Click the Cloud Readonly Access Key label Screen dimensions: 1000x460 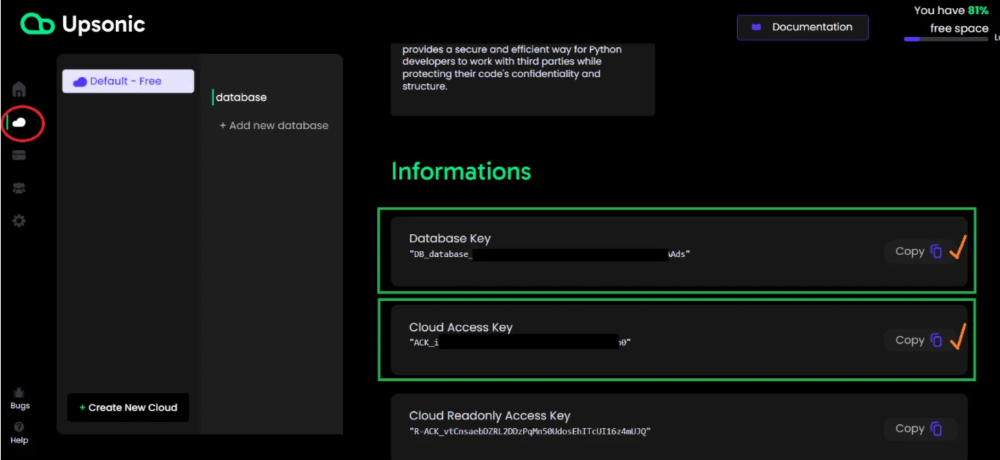[490, 416]
